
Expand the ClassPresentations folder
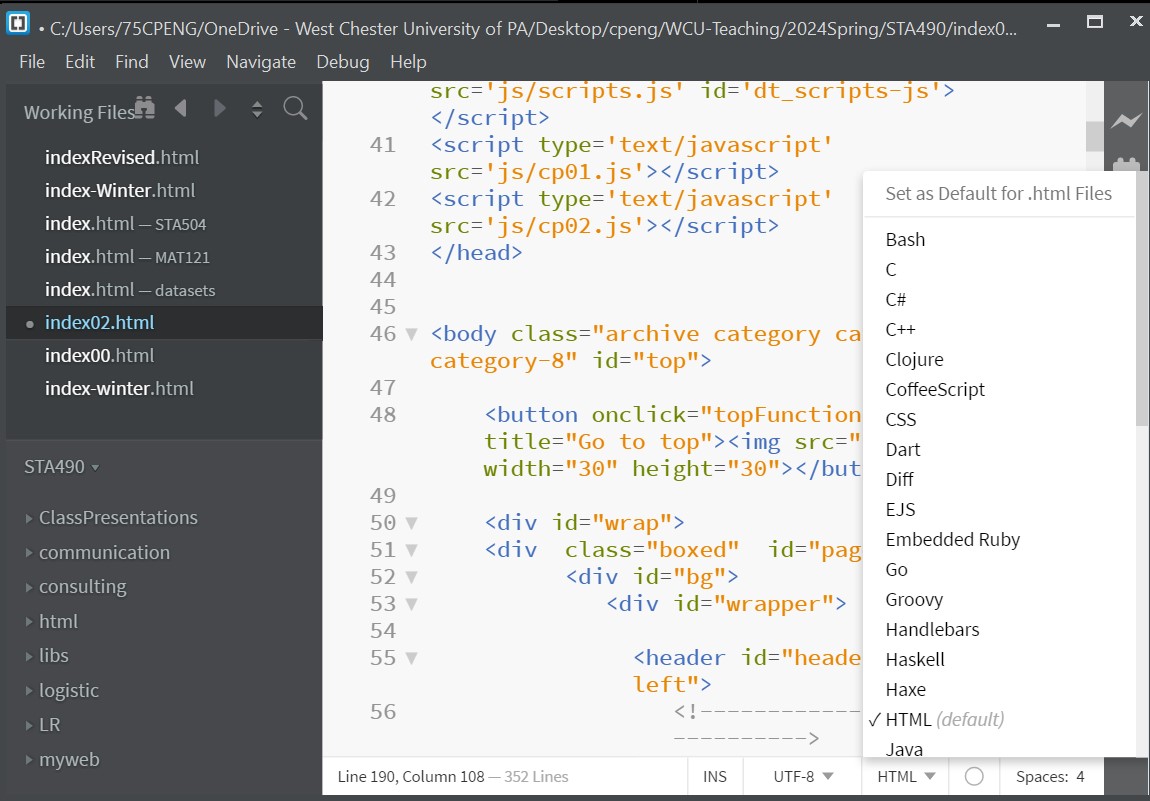pyautogui.click(x=29, y=518)
